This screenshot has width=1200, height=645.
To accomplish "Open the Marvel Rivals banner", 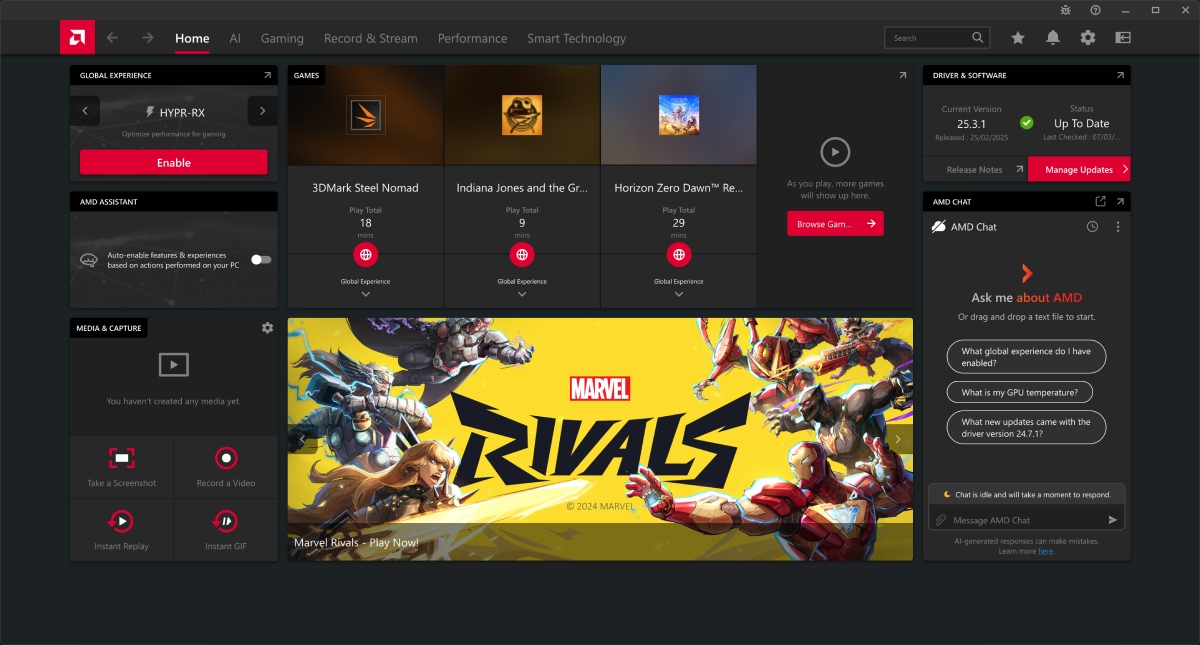I will pyautogui.click(x=600, y=439).
